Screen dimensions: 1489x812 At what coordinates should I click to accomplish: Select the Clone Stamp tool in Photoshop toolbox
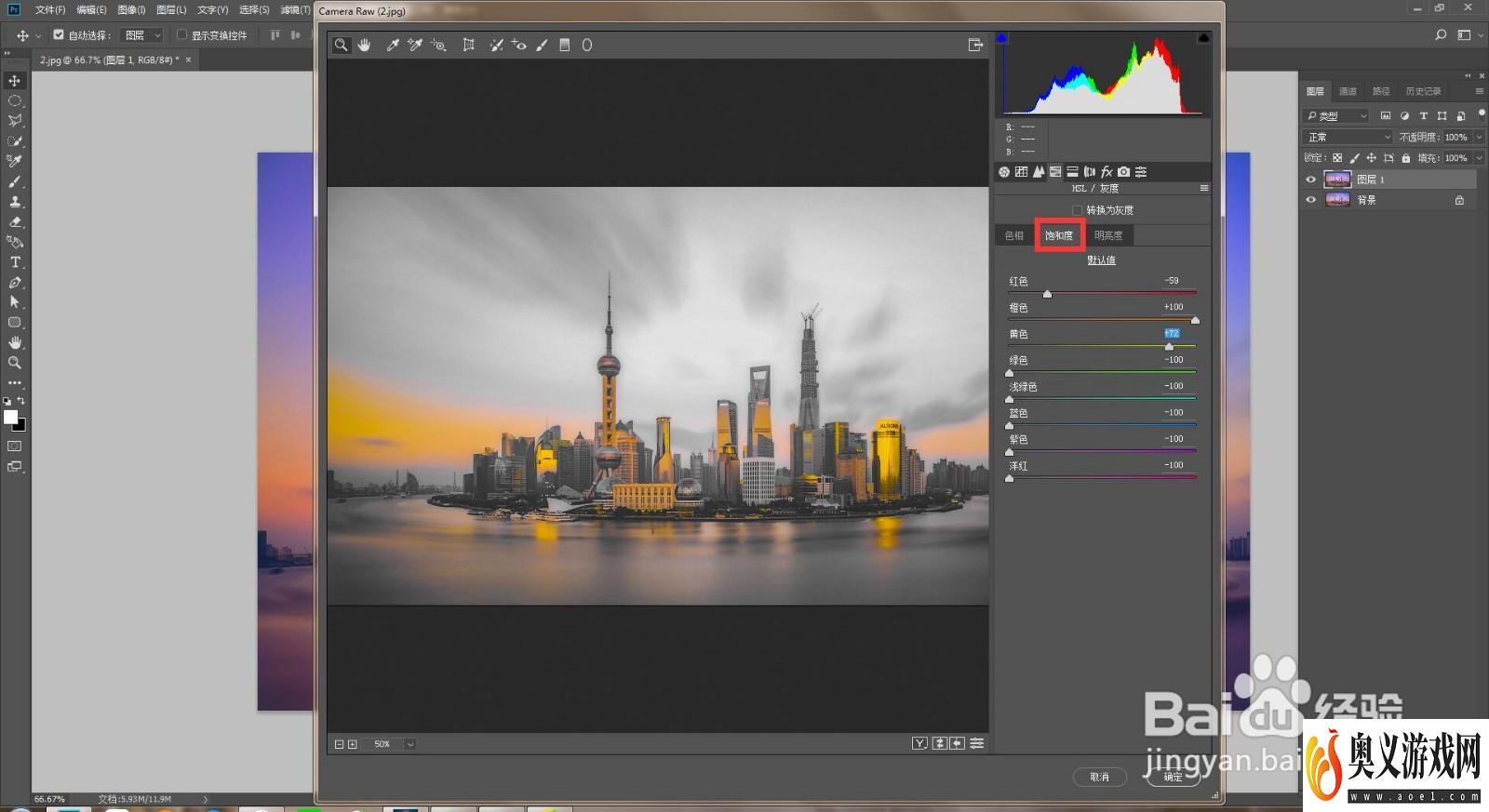[x=15, y=202]
